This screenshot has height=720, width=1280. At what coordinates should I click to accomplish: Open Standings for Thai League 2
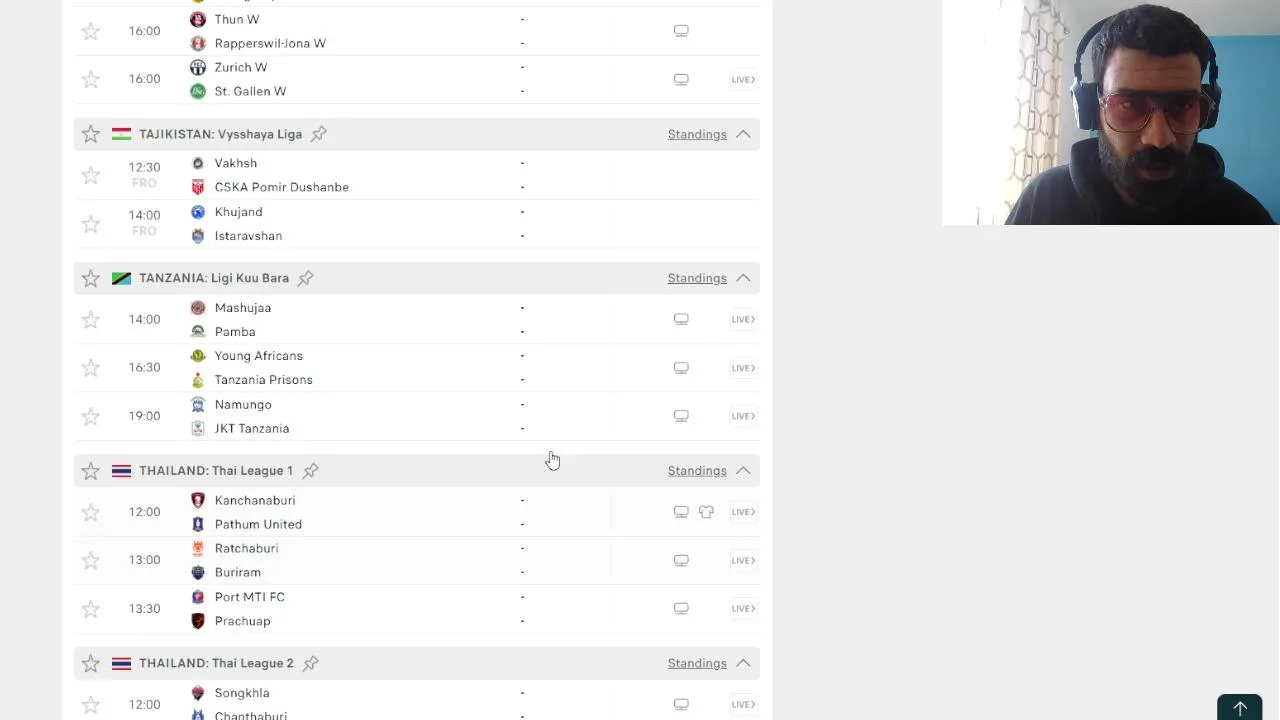point(696,663)
